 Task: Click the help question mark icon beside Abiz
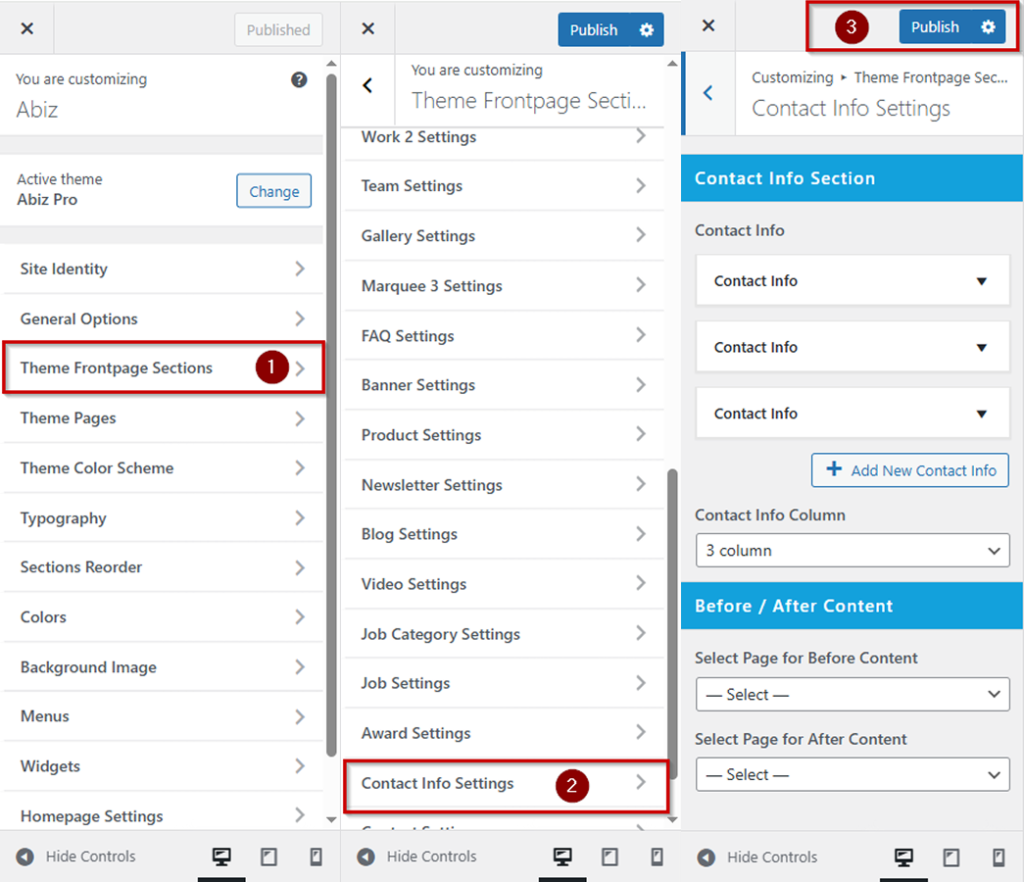click(x=299, y=80)
